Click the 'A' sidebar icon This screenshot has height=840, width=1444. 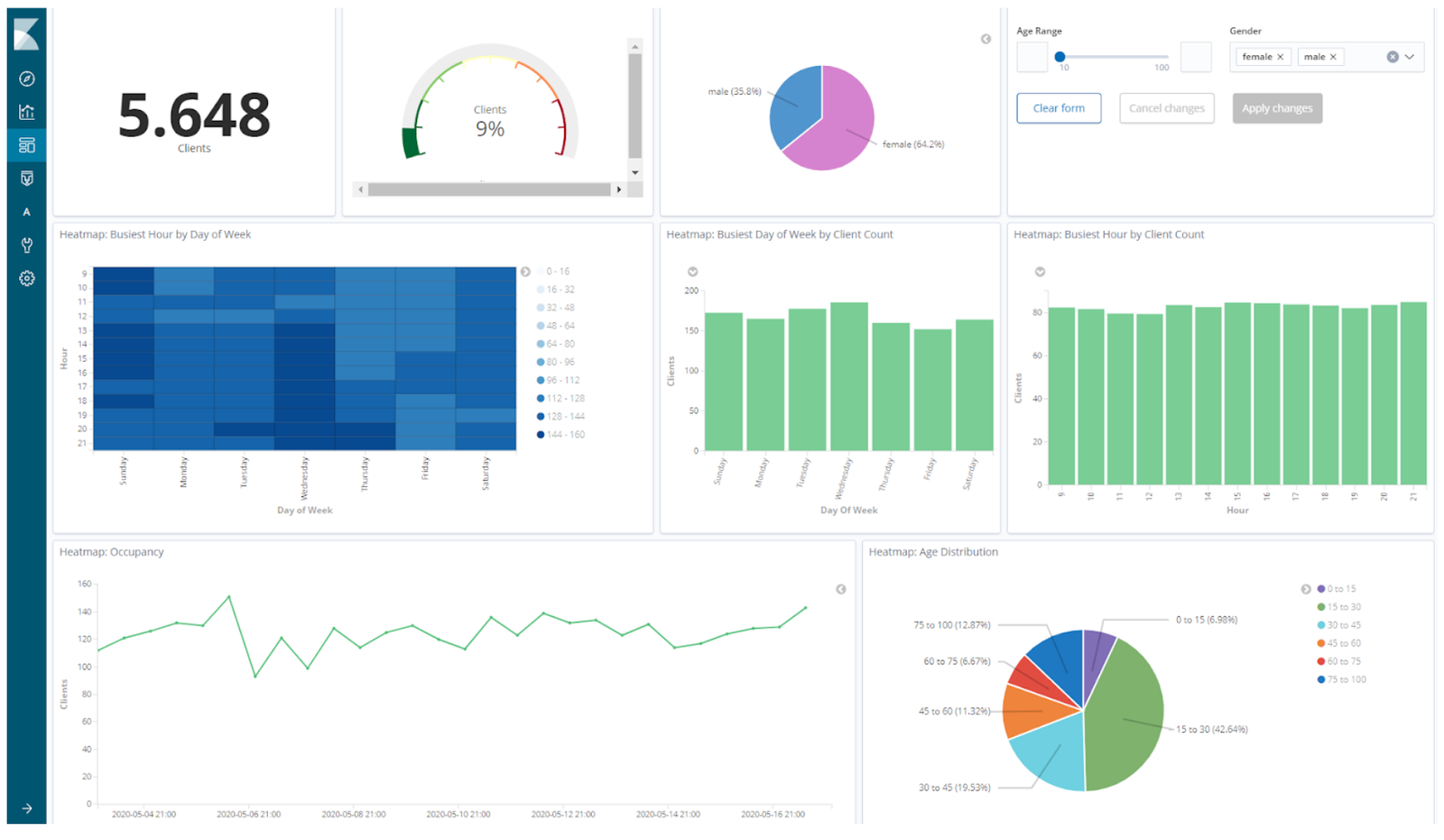click(x=26, y=212)
